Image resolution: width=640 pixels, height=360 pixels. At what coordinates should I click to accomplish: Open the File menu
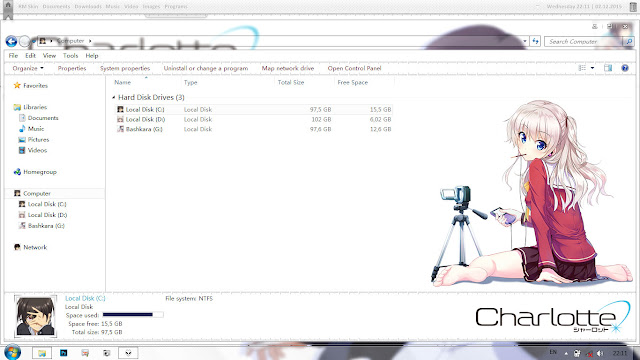(x=13, y=56)
